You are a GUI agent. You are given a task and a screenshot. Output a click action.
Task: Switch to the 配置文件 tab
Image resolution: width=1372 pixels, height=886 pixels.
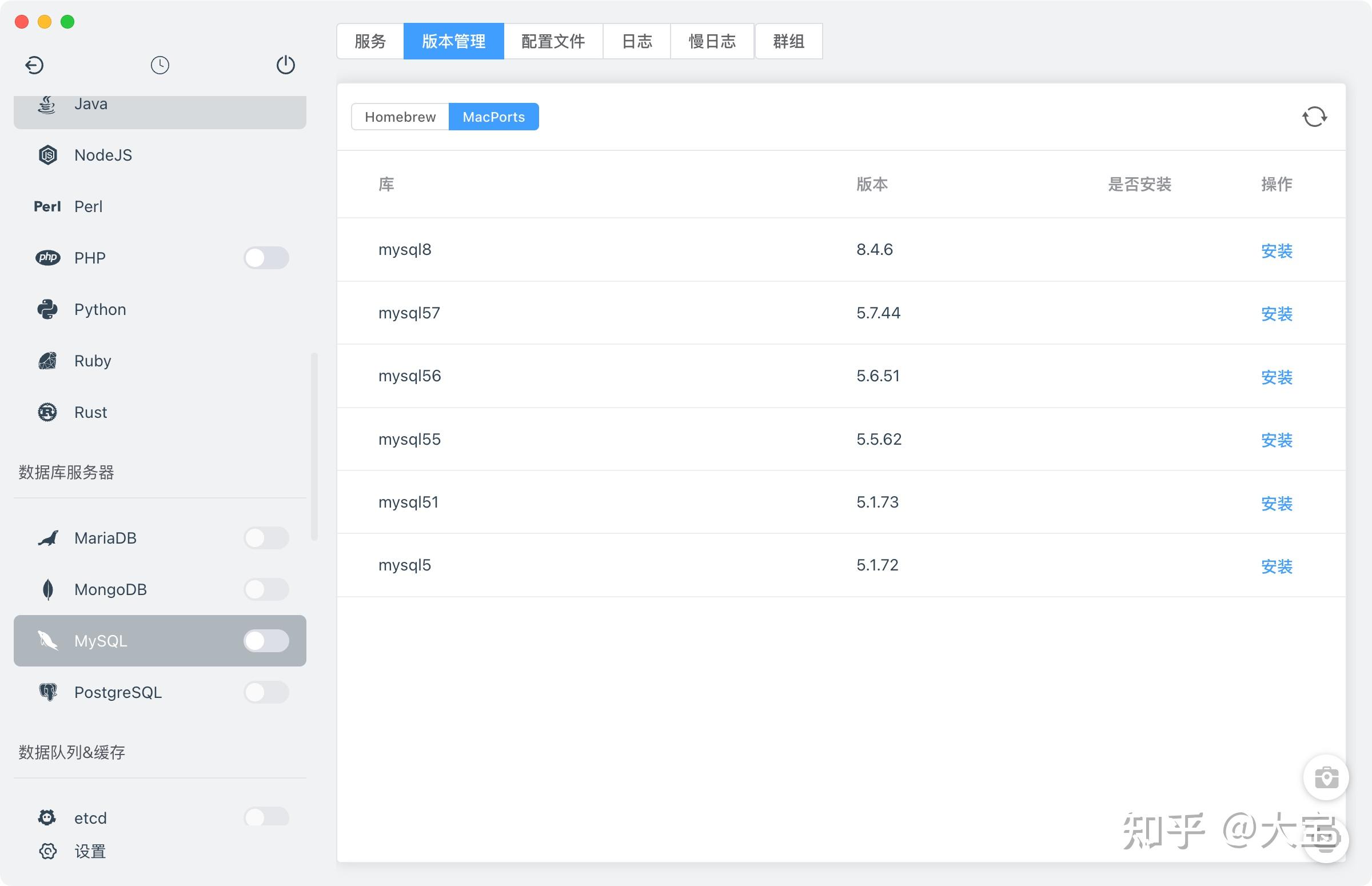[x=552, y=41]
